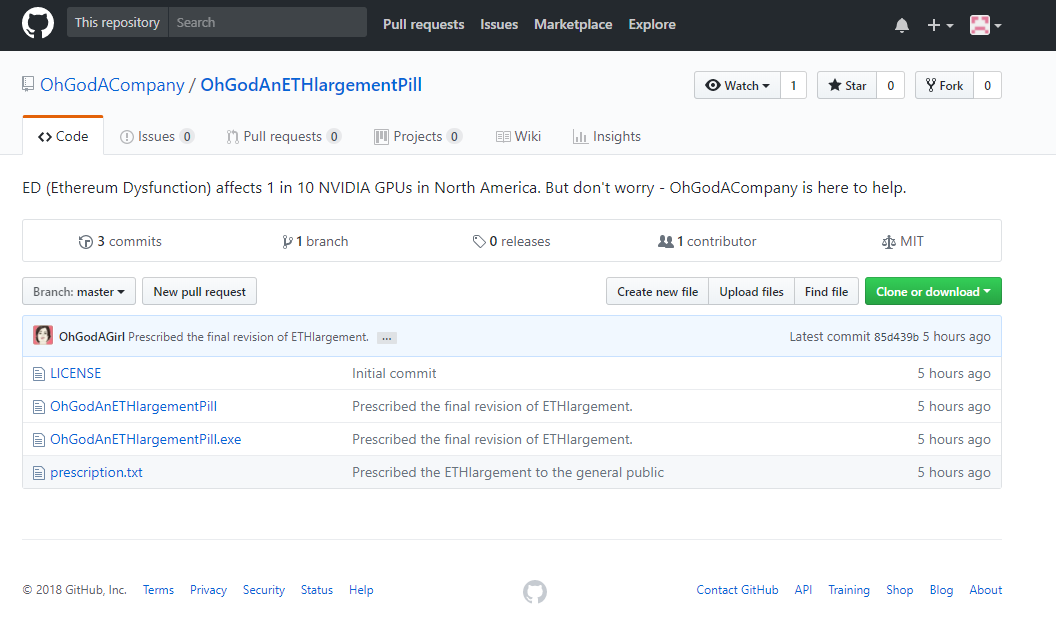Viewport: 1056px width, 630px height.
Task: Open Contact GitHub link
Action: tap(737, 590)
